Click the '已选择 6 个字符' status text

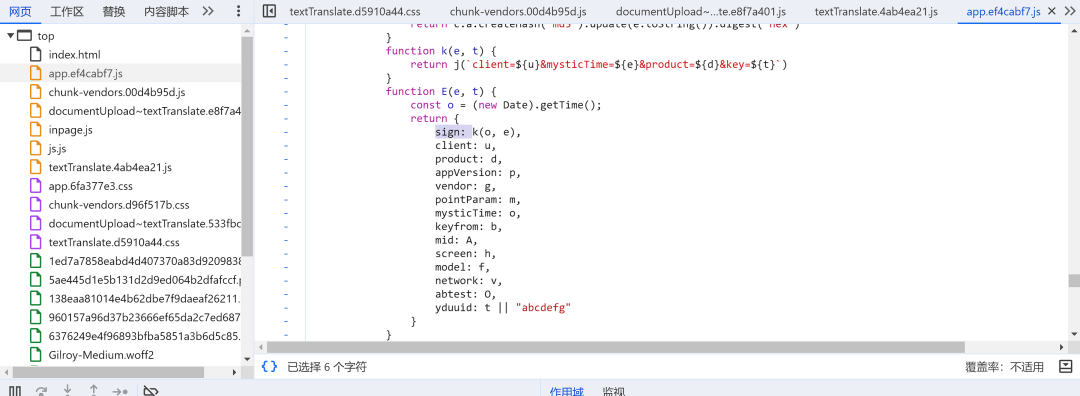[326, 367]
